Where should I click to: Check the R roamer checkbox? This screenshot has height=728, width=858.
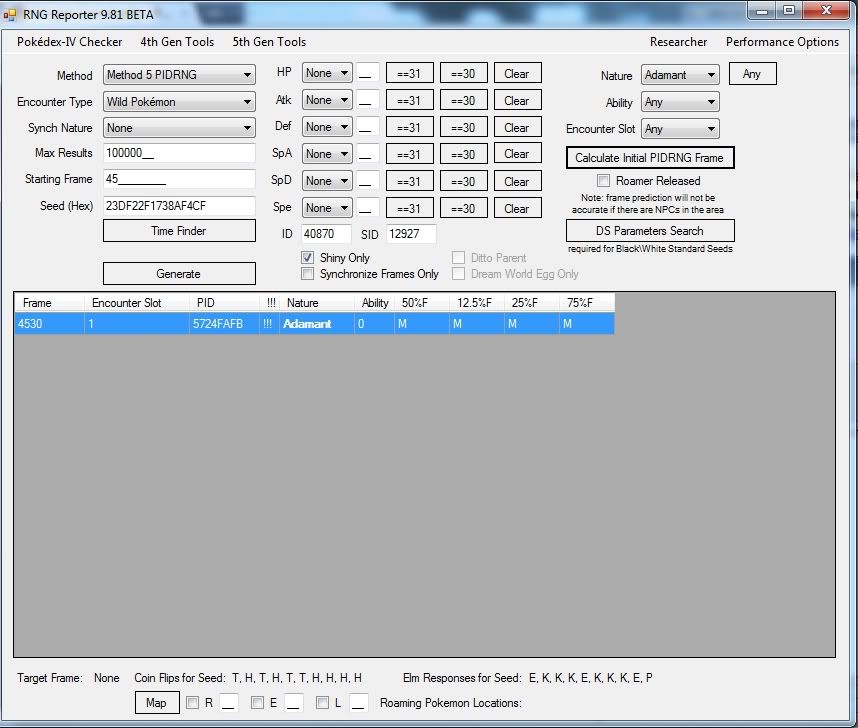[x=193, y=702]
